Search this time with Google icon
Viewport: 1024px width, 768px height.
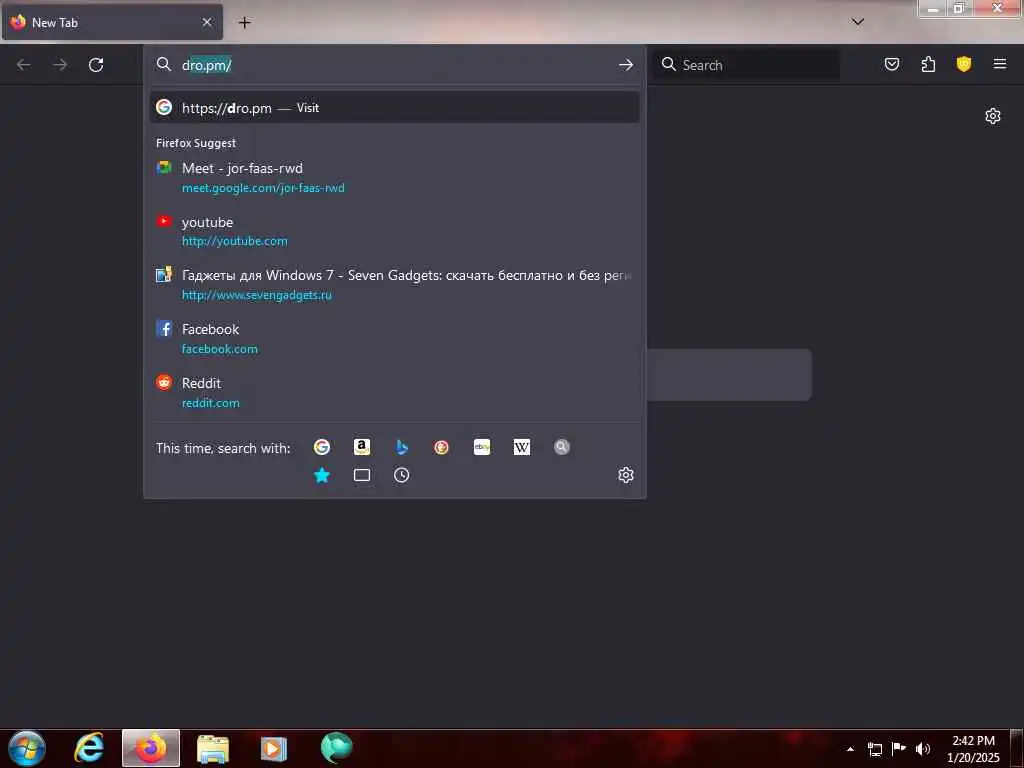point(321,447)
